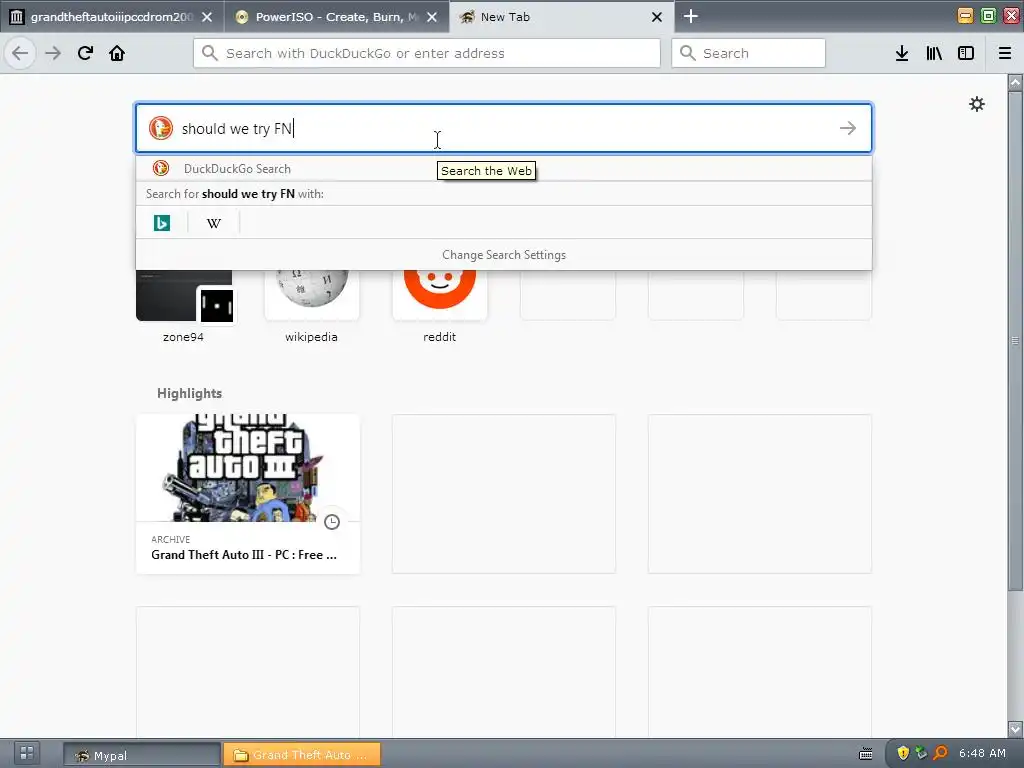Open the on-screen keyboard tray icon
The height and width of the screenshot is (768, 1024).
pos(866,754)
